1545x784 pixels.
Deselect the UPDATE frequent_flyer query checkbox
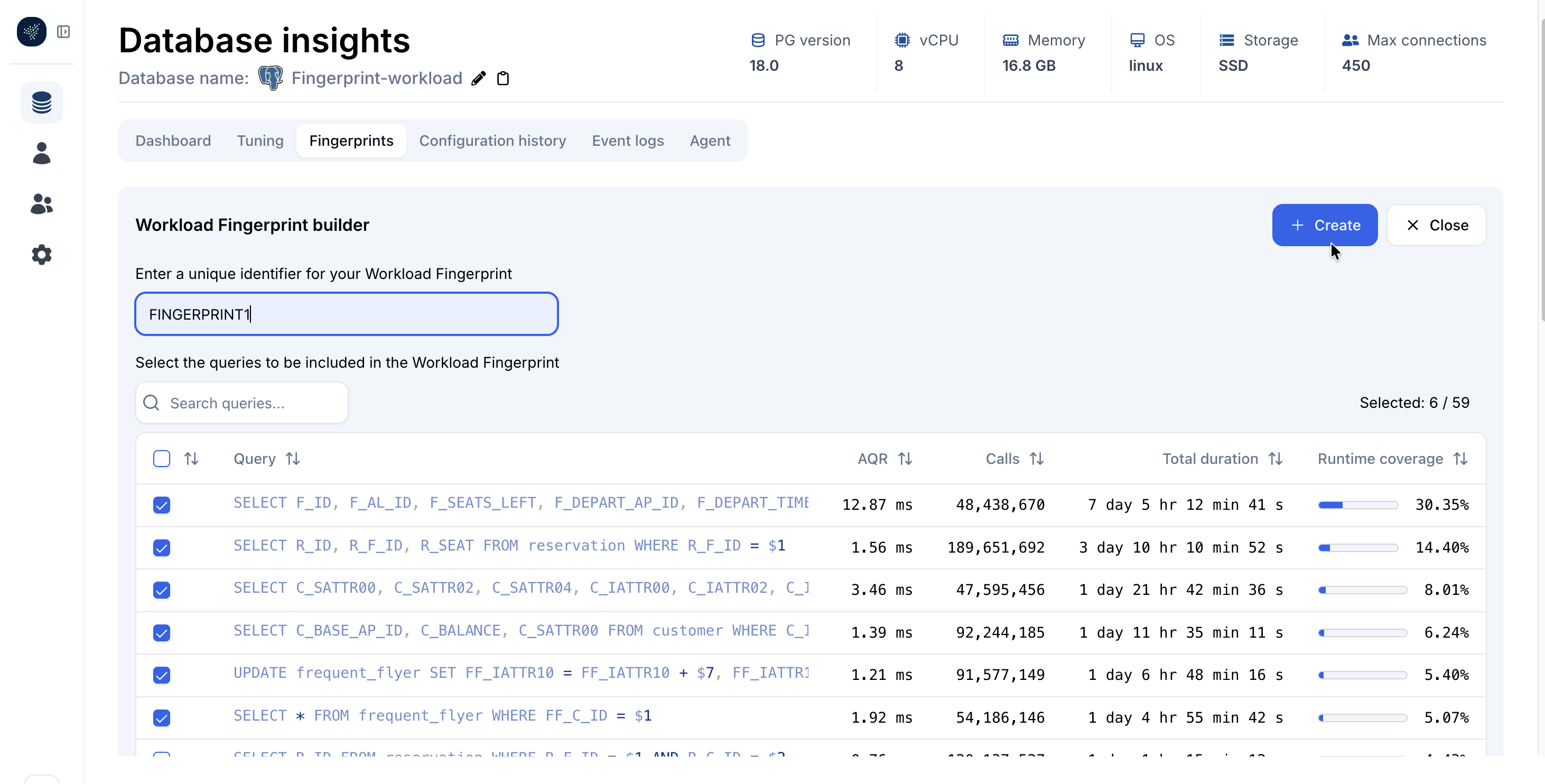[x=161, y=675]
